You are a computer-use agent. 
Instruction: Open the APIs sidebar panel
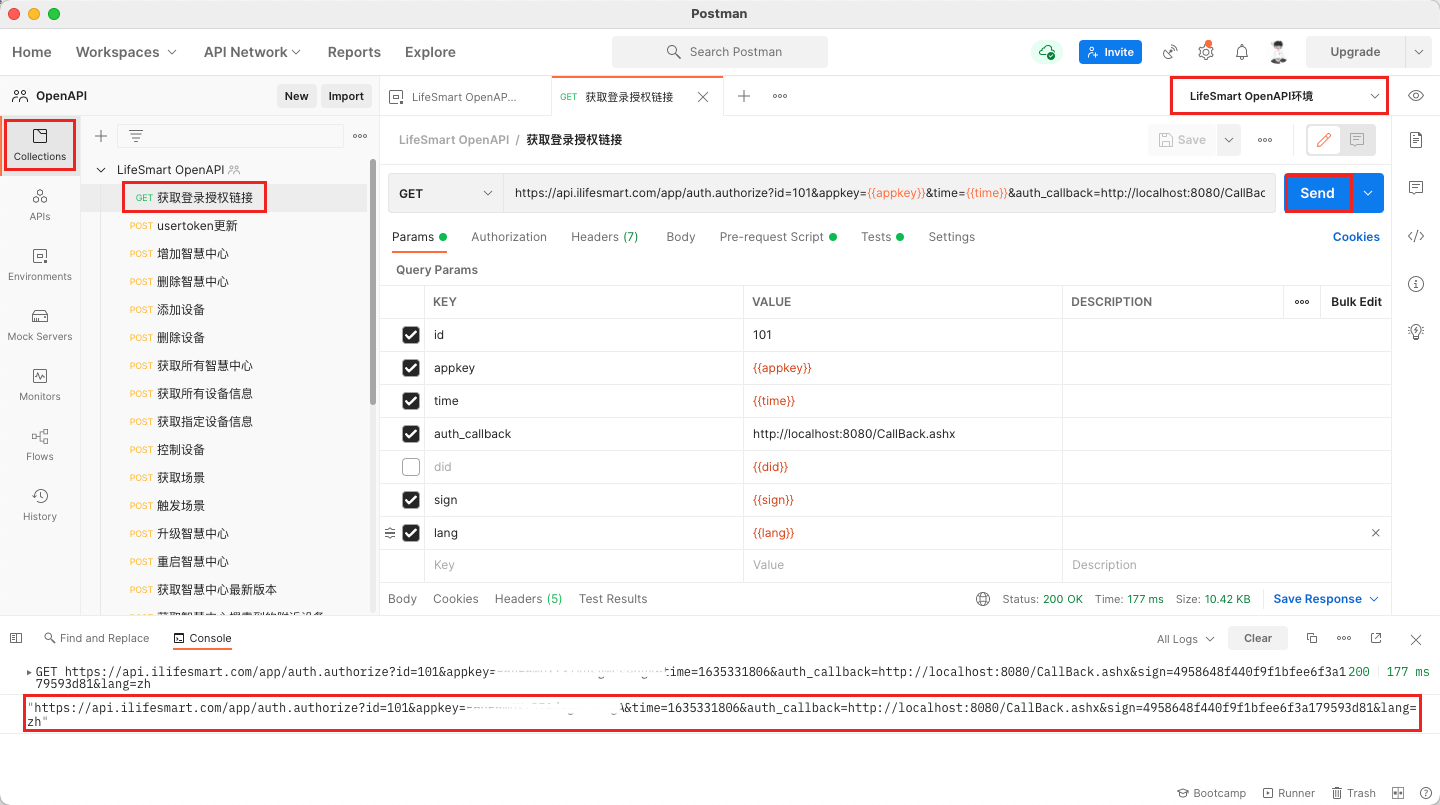point(40,205)
